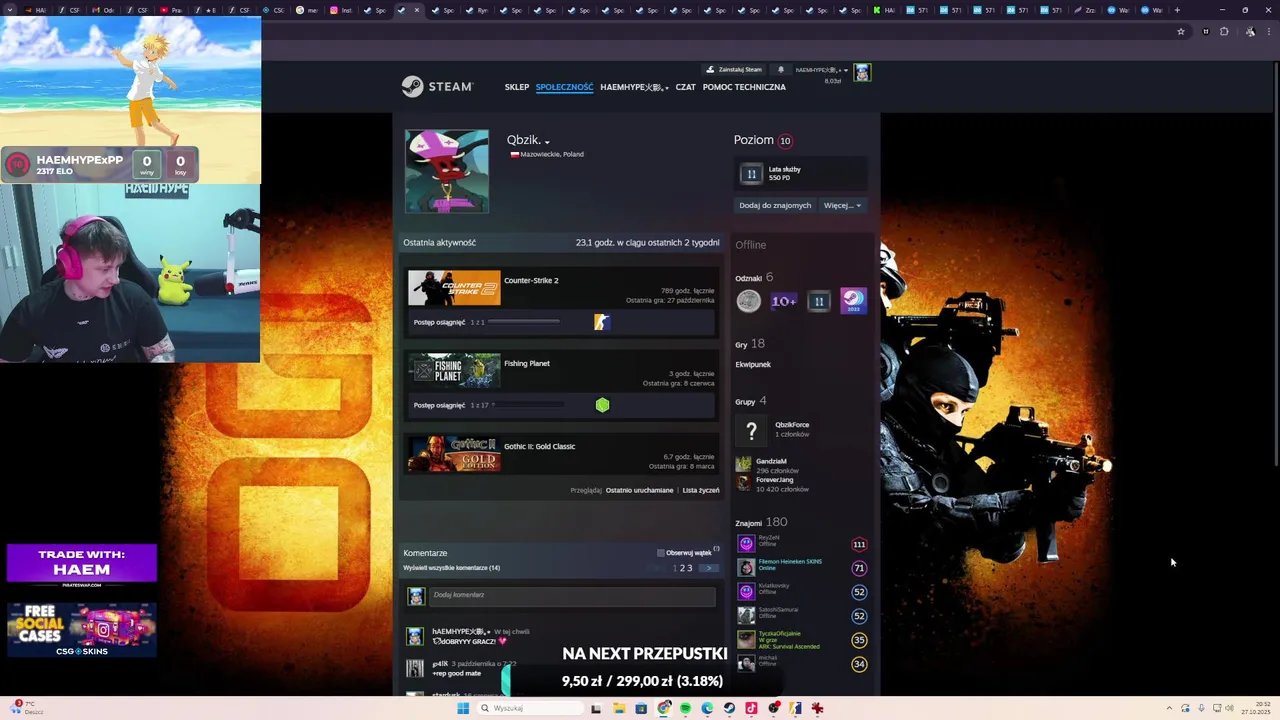This screenshot has height=720, width=1280.
Task: Click the taskbar Wyszukaj search box
Action: (530, 708)
